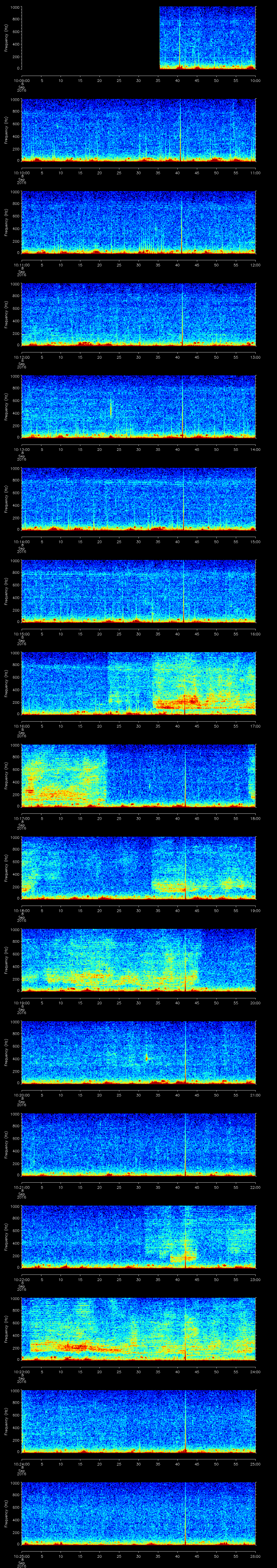
Task: Select the spectrogram panel starting at 10:13:00
Action: pyautogui.click(x=139, y=407)
